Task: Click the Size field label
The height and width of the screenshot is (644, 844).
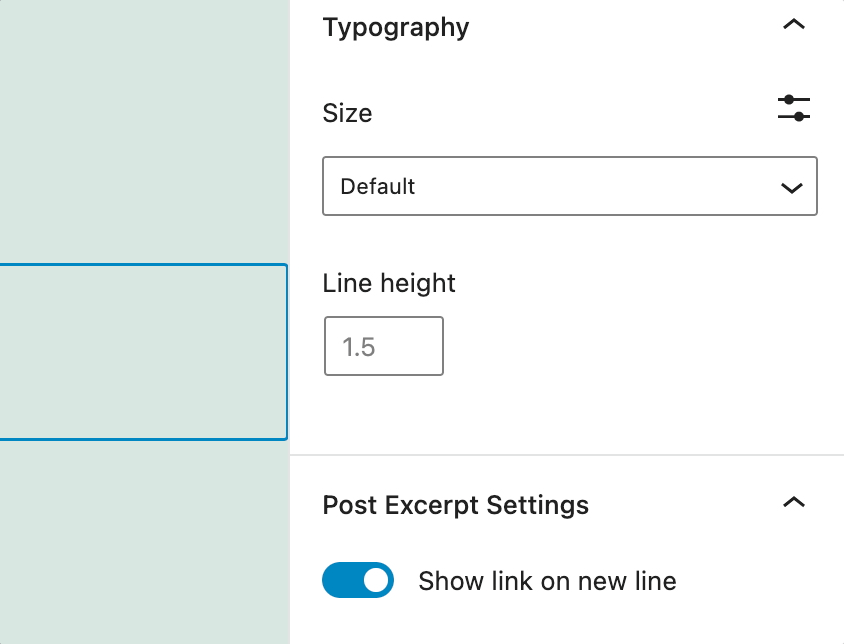Action: [x=346, y=113]
